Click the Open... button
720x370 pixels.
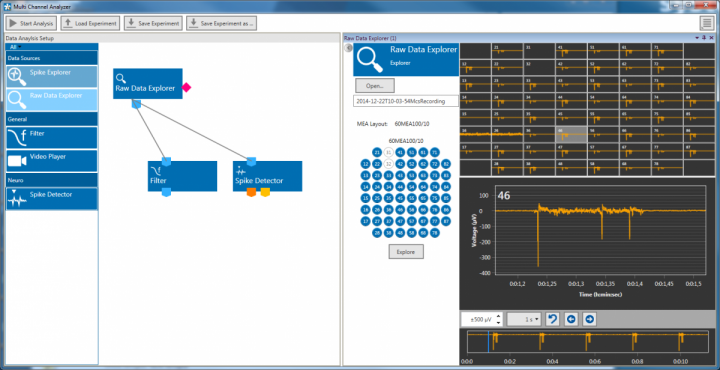pyautogui.click(x=374, y=85)
